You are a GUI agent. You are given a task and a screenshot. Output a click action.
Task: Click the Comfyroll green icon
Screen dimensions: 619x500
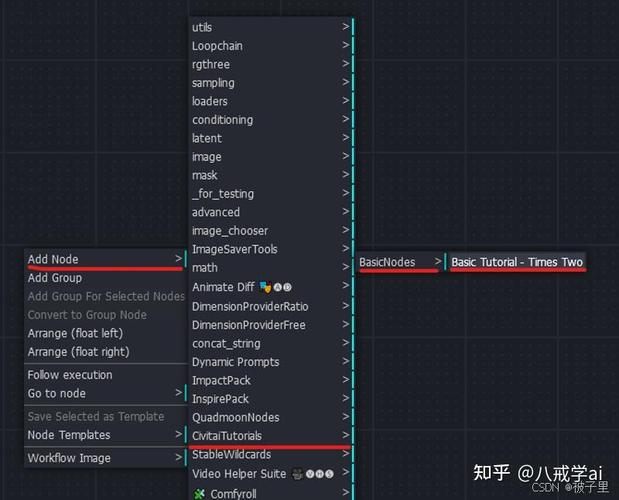pyautogui.click(x=200, y=494)
